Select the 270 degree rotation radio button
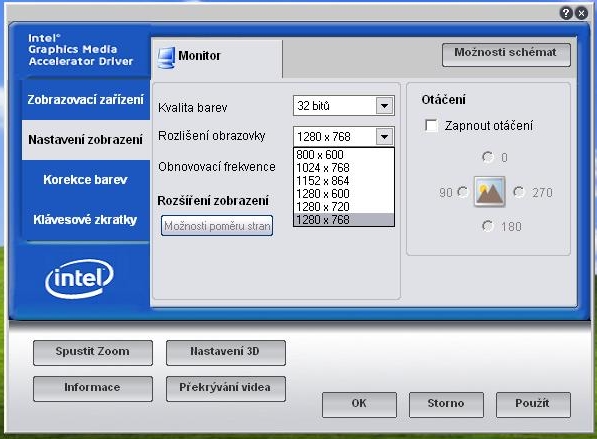 (519, 192)
